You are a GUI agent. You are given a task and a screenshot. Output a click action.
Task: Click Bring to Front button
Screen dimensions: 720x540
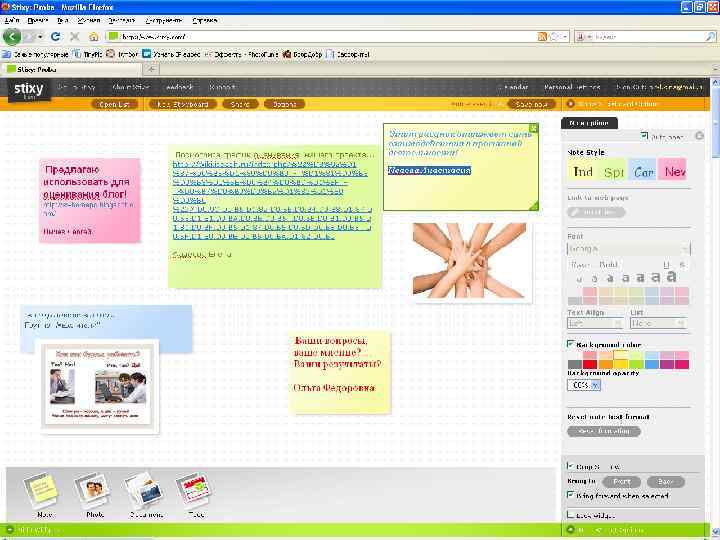pyautogui.click(x=621, y=482)
